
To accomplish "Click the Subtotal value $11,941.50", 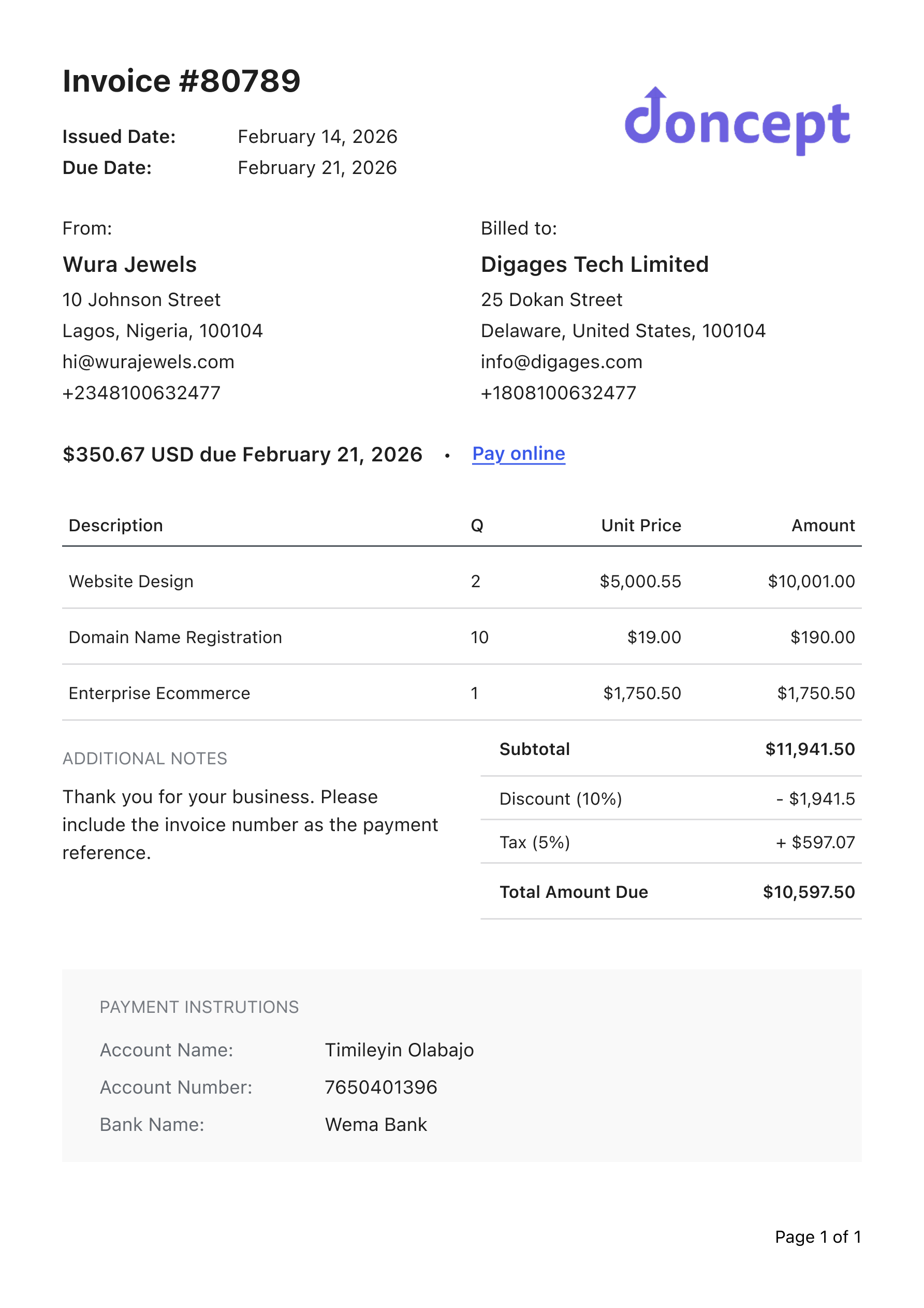I will [810, 749].
